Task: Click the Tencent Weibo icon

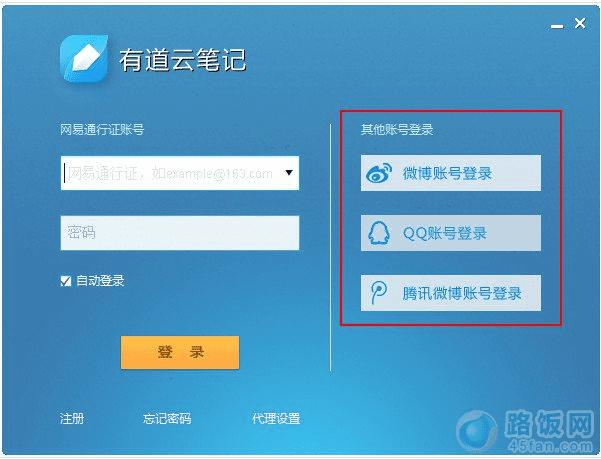Action: click(x=378, y=293)
